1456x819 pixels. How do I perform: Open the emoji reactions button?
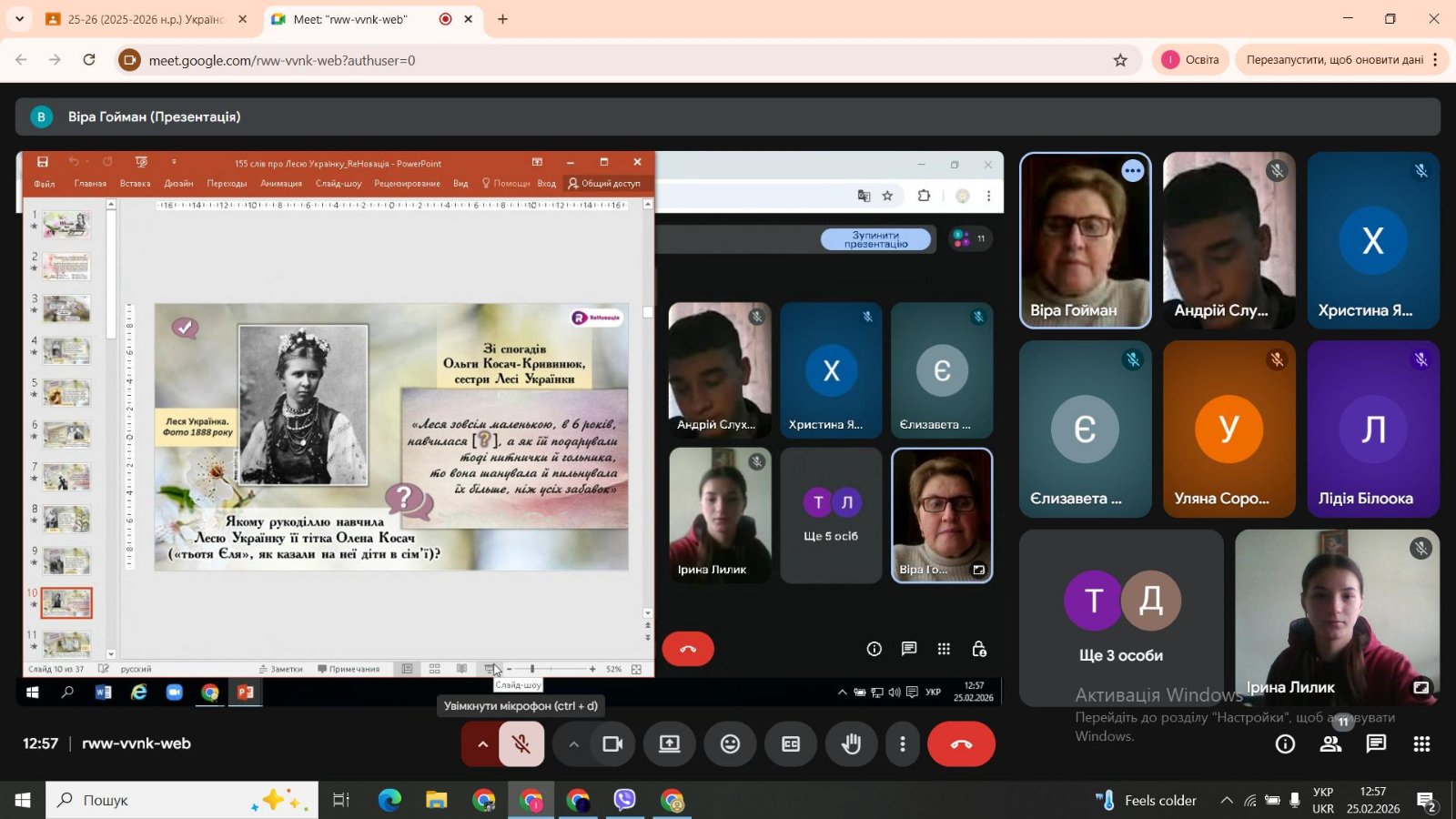click(x=730, y=744)
